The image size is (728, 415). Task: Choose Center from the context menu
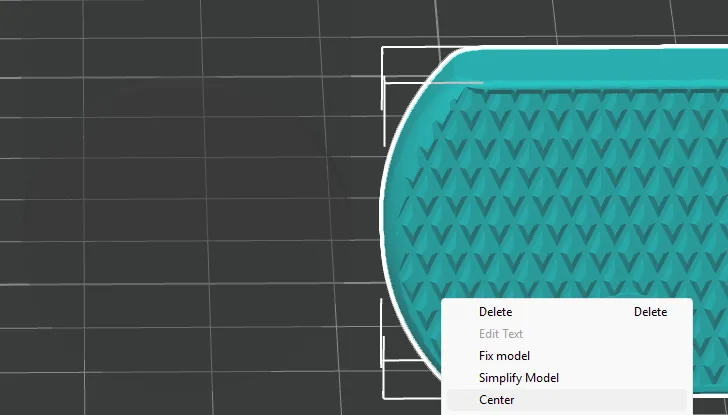point(566,400)
